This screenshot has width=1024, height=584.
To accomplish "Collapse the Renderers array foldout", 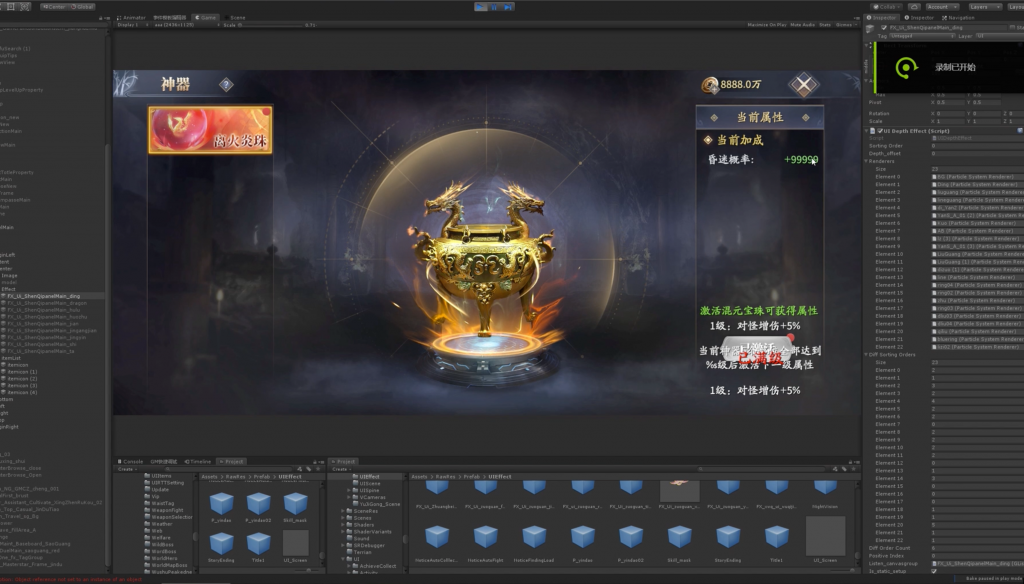I will tap(867, 161).
